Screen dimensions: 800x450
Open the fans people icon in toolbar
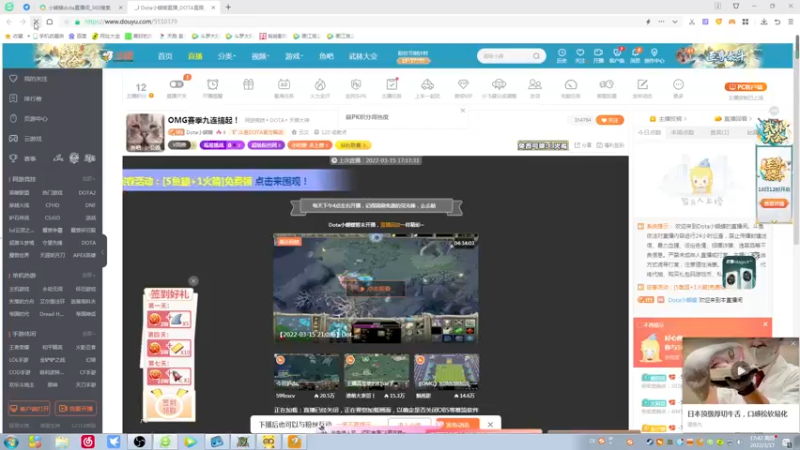[535, 85]
